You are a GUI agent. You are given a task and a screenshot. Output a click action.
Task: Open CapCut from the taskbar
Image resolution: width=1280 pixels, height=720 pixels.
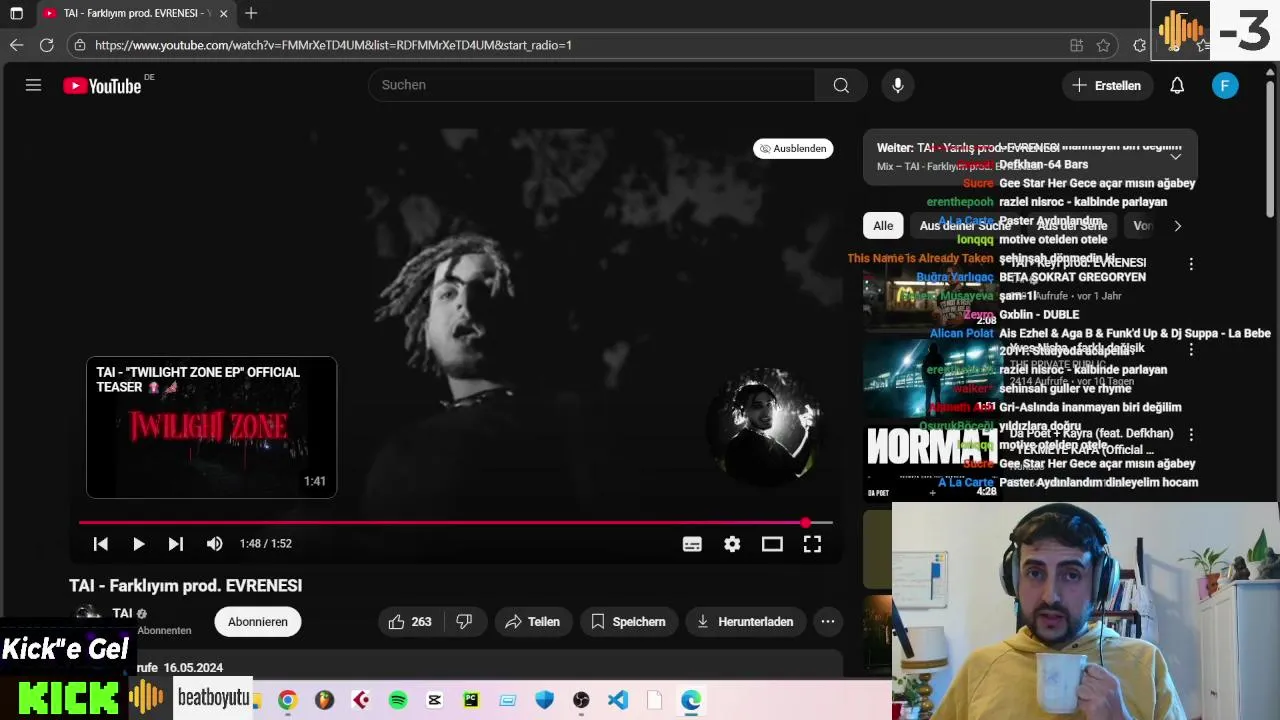434,700
